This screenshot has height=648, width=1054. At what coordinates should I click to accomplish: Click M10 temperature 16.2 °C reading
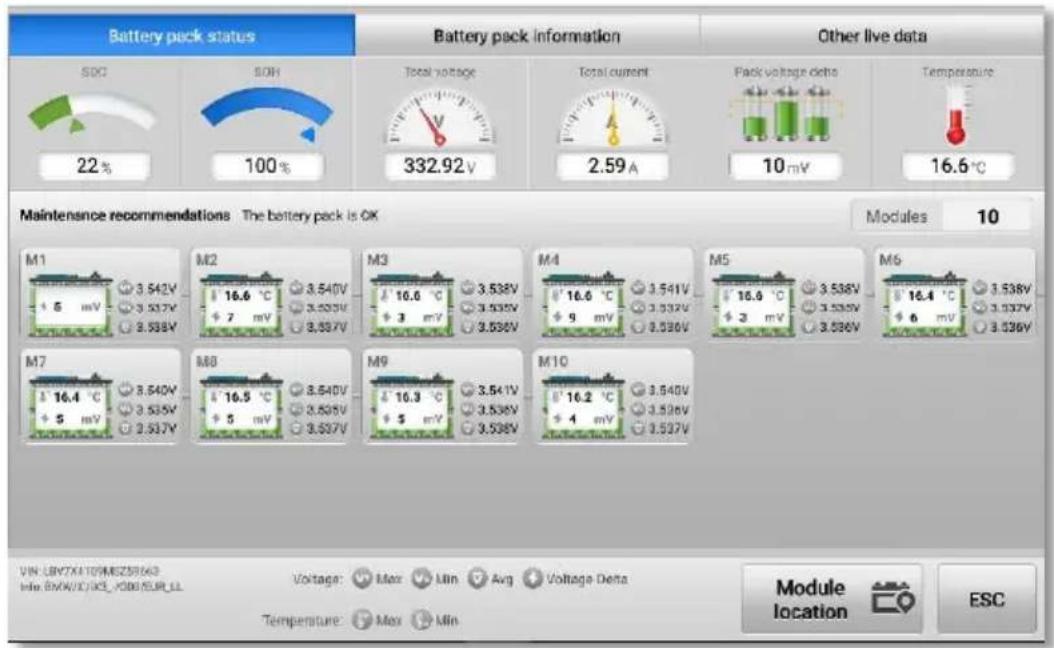pos(583,397)
